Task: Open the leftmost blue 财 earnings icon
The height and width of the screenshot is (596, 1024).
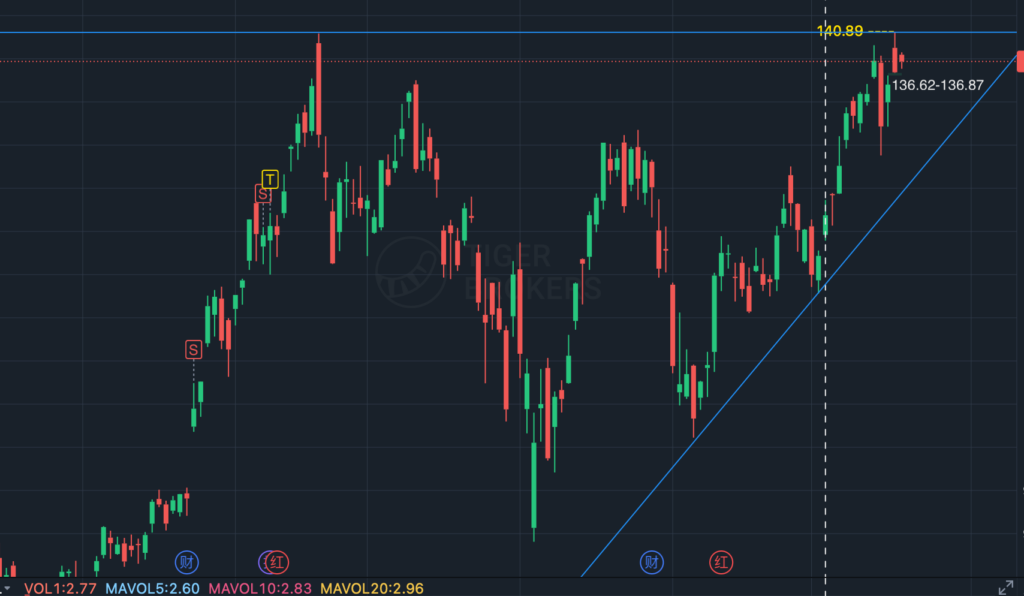Action: [186, 562]
